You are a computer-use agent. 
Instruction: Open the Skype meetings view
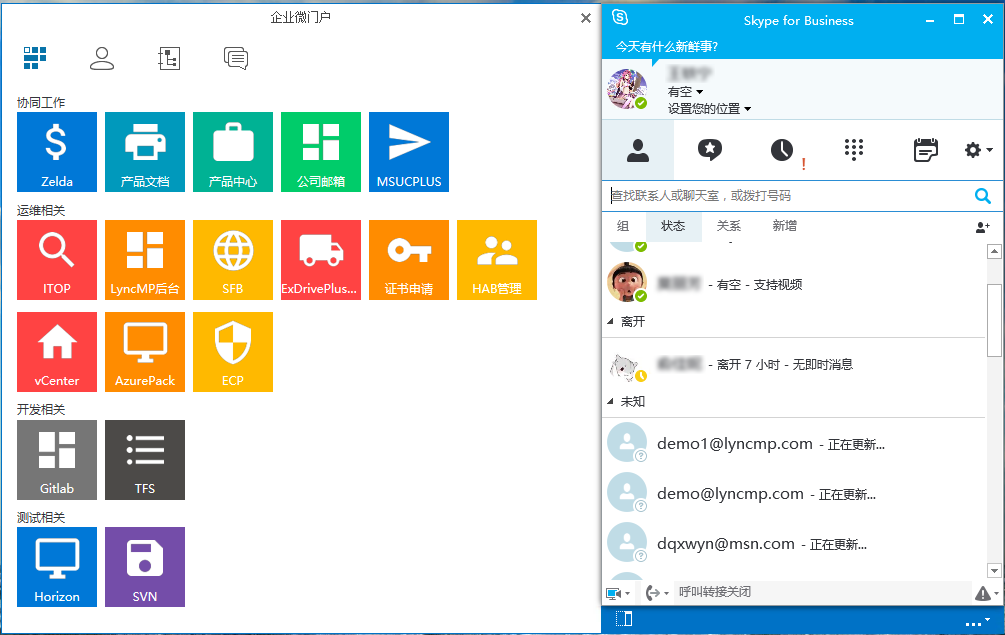926,150
